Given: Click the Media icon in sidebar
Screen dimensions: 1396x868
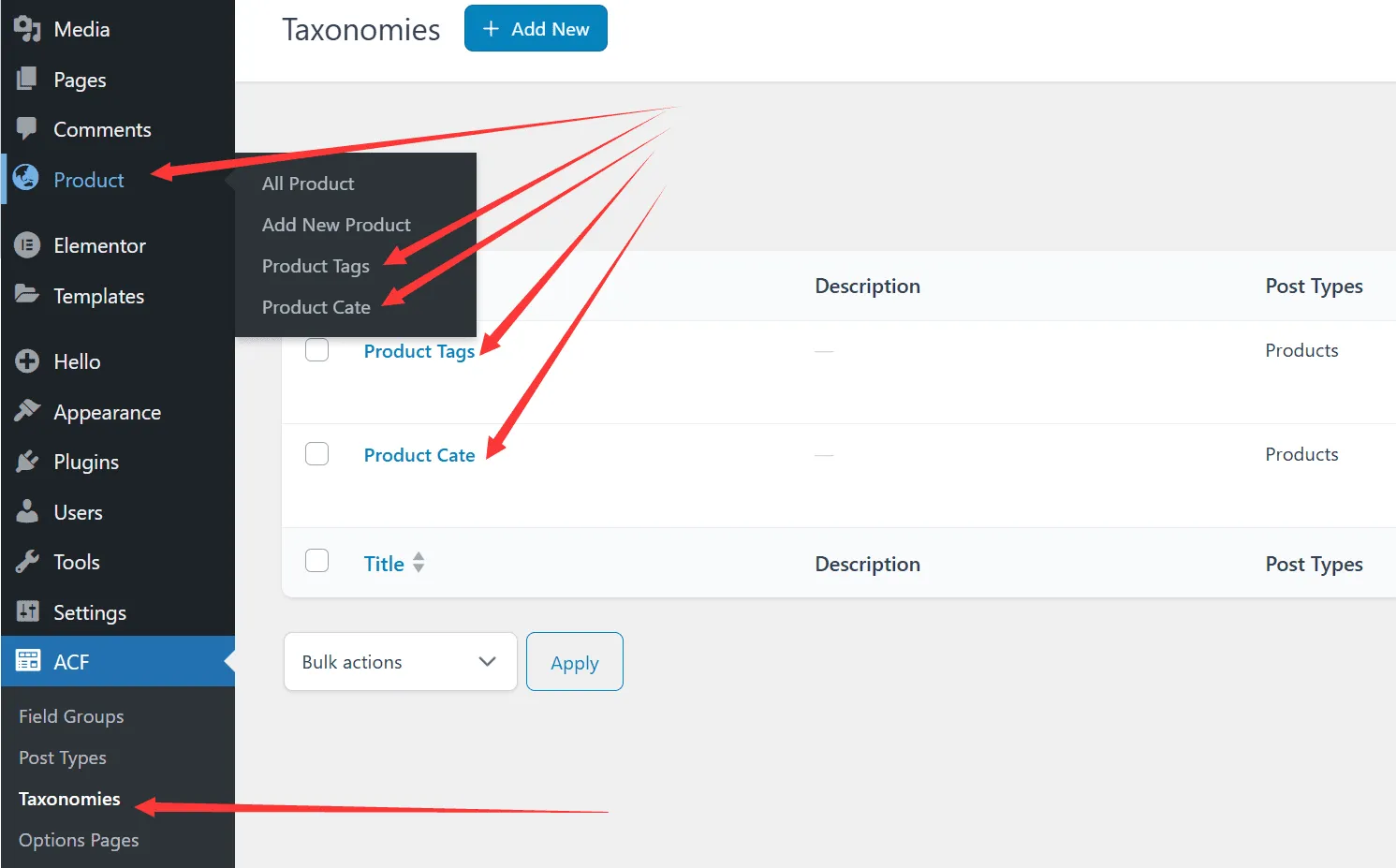Looking at the screenshot, I should pyautogui.click(x=27, y=29).
